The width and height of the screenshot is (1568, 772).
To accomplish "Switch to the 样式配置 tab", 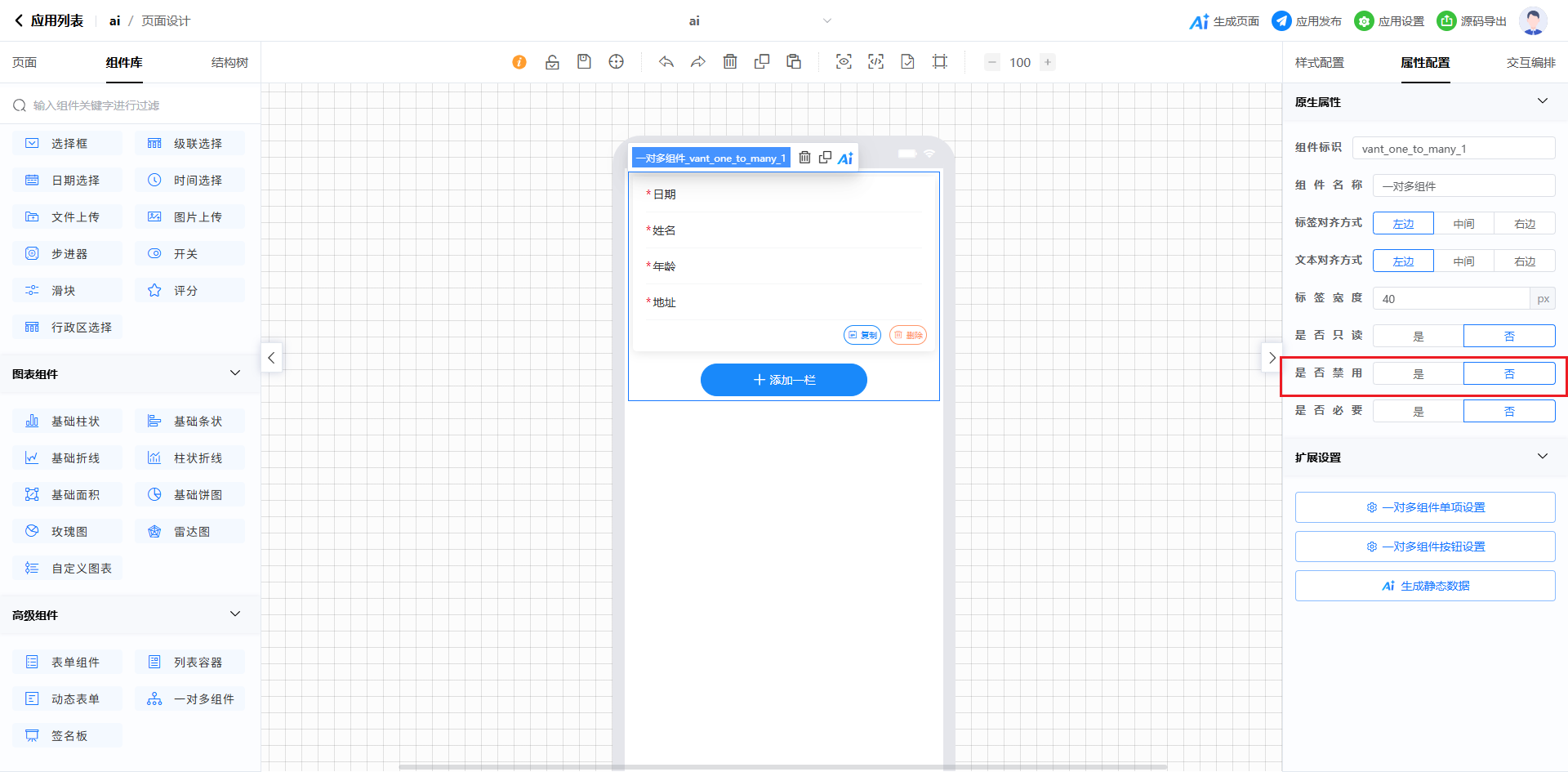I will [x=1319, y=63].
